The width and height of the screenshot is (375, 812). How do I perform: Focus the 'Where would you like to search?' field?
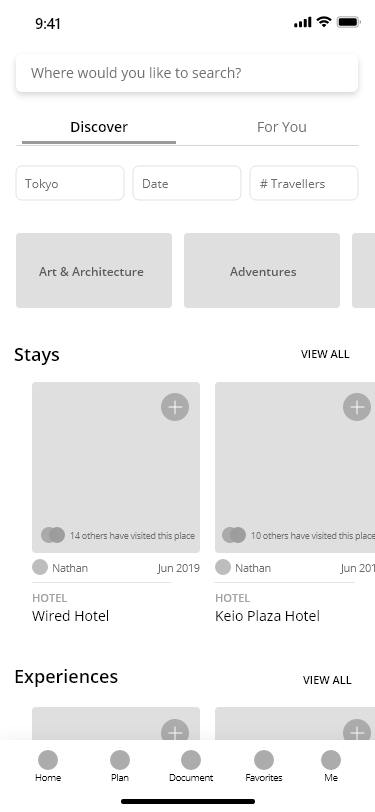click(x=187, y=73)
